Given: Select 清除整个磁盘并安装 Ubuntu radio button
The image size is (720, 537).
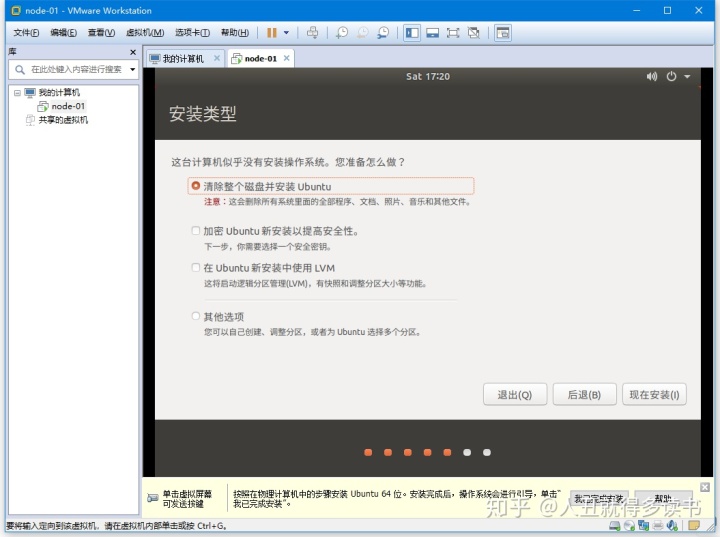Looking at the screenshot, I should [x=196, y=186].
